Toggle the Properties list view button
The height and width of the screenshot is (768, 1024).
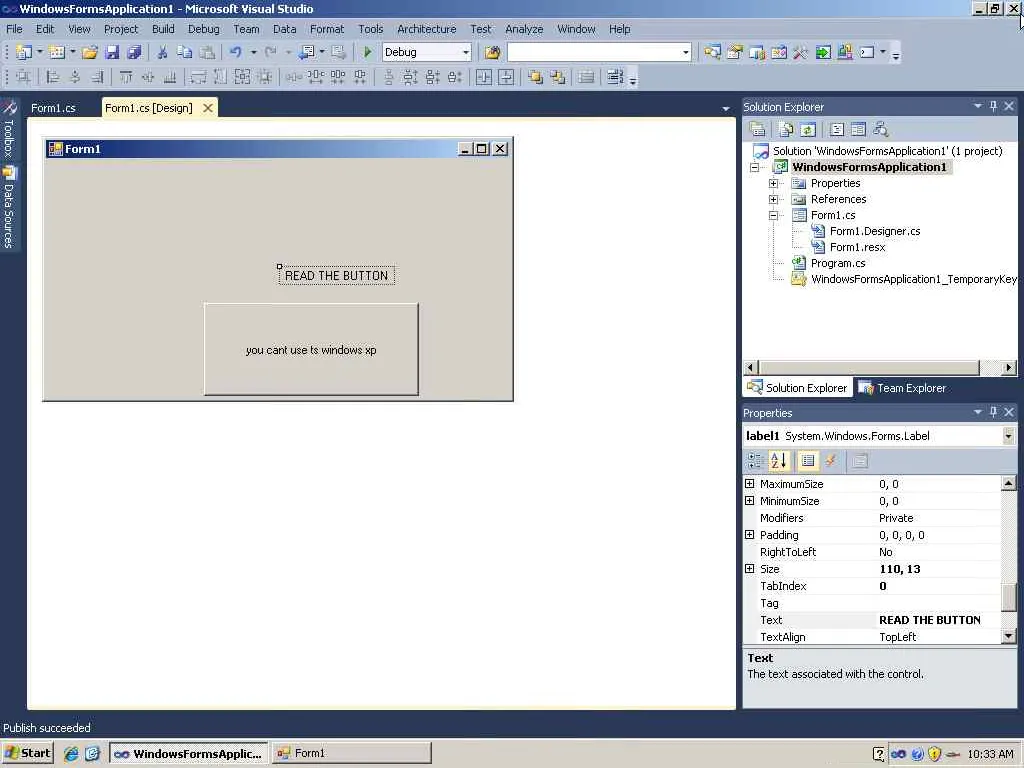[808, 461]
